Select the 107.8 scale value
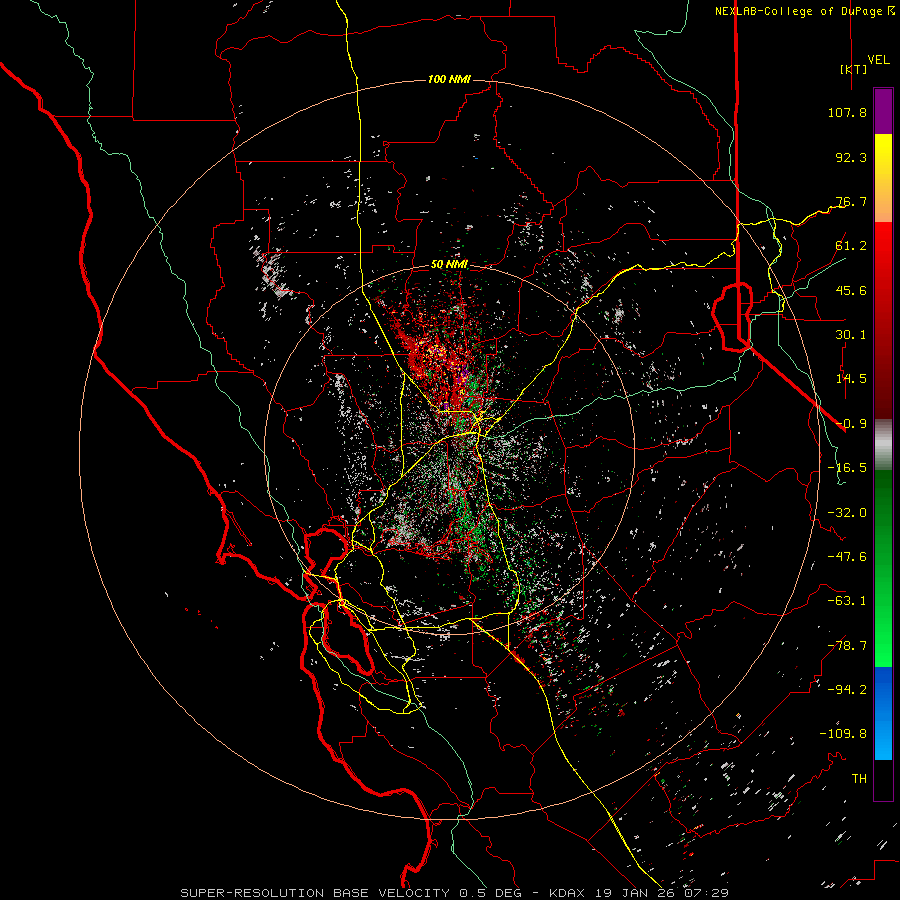 click(x=847, y=112)
